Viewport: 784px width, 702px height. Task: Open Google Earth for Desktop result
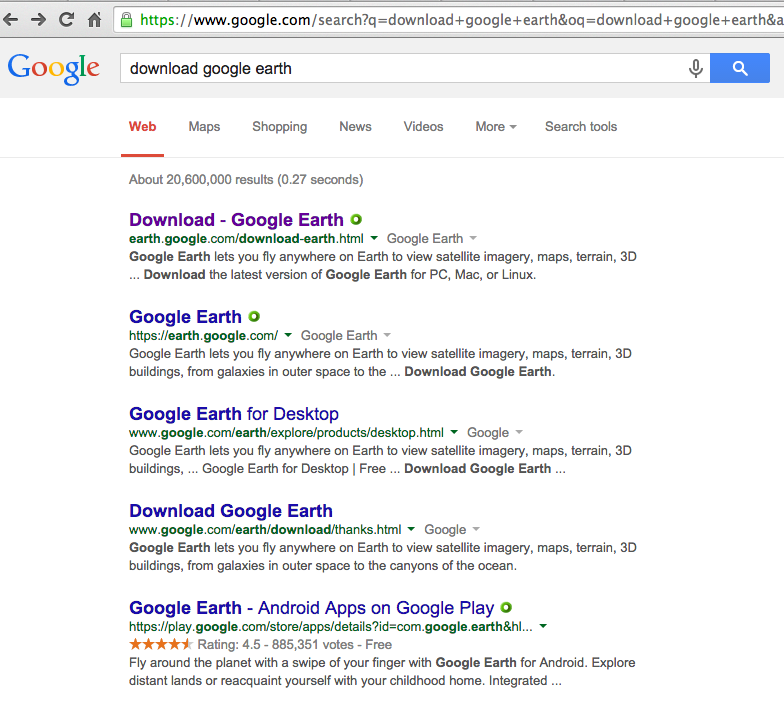click(x=234, y=414)
